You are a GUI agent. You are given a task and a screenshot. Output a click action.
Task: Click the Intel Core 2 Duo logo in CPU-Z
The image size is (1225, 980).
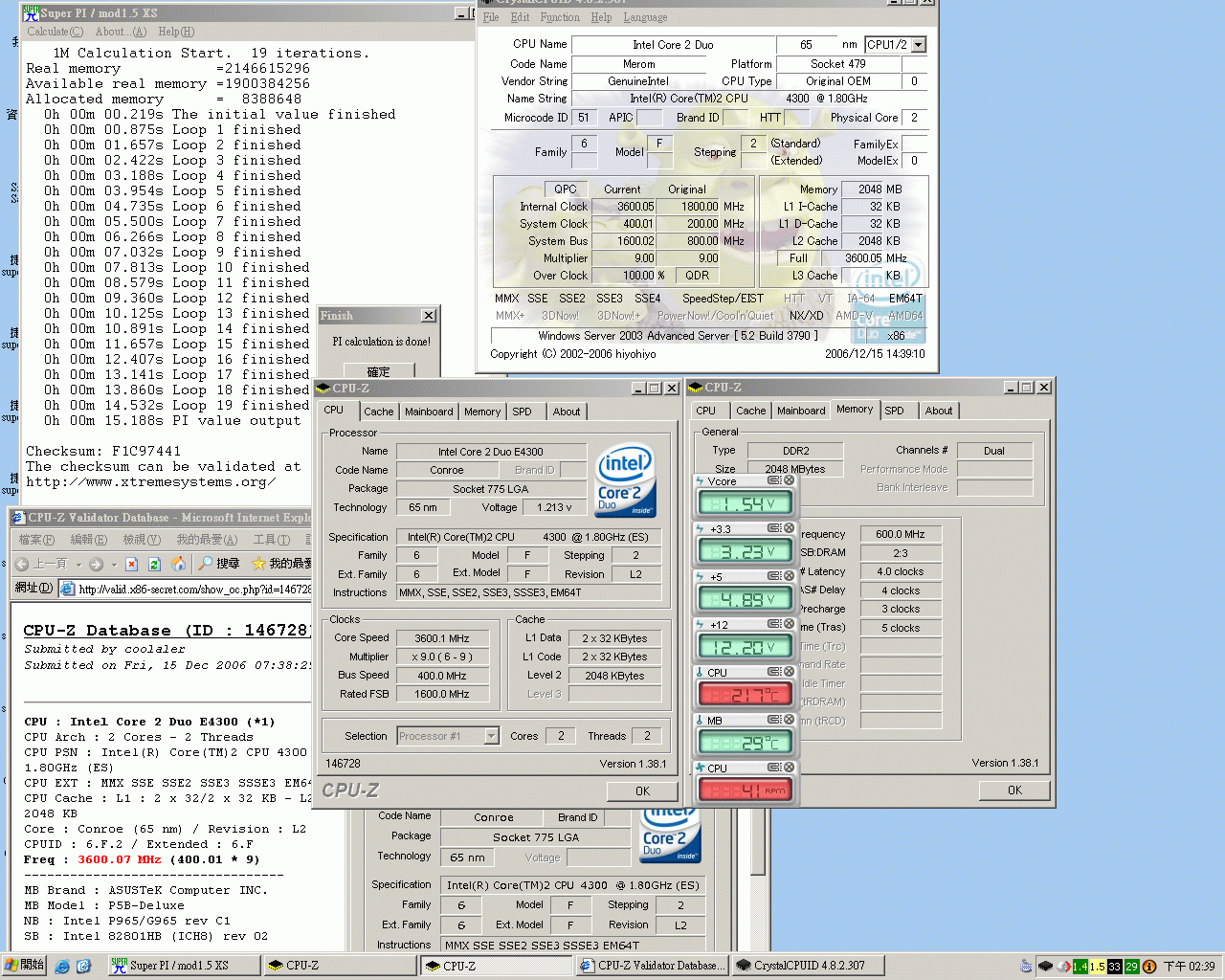coord(625,479)
